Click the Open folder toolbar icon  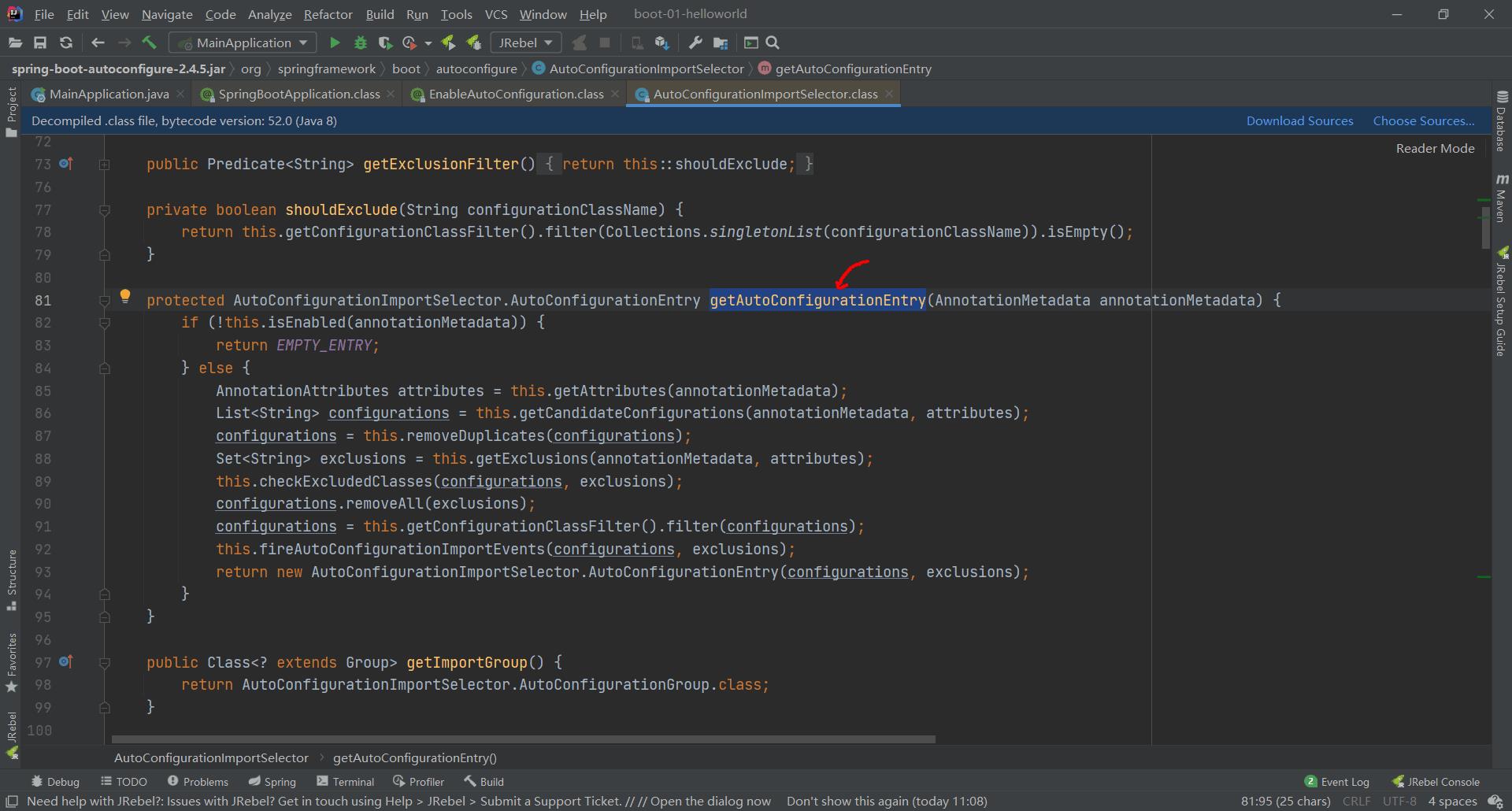click(15, 43)
